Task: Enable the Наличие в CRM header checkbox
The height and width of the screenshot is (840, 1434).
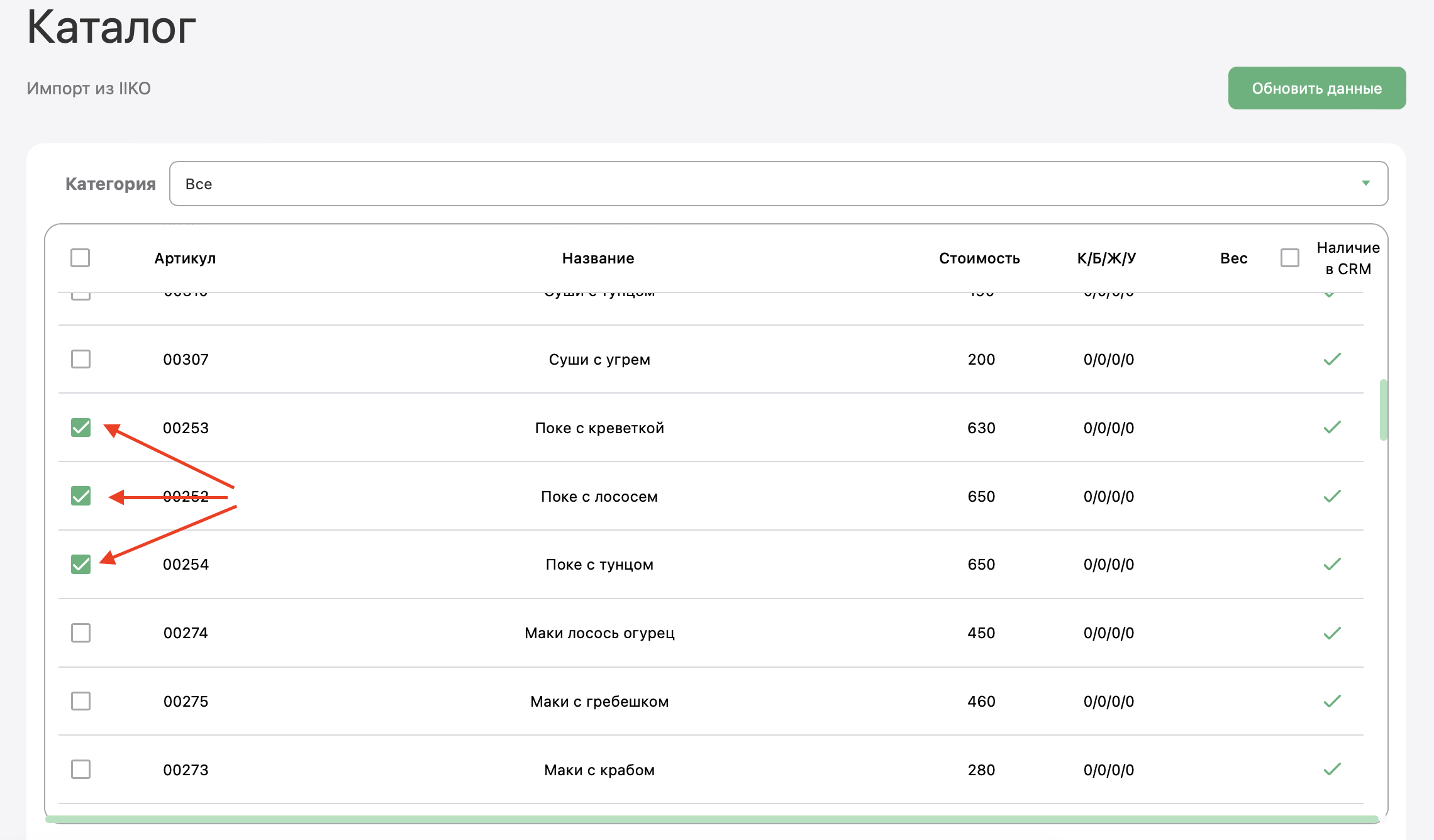Action: (x=1289, y=258)
